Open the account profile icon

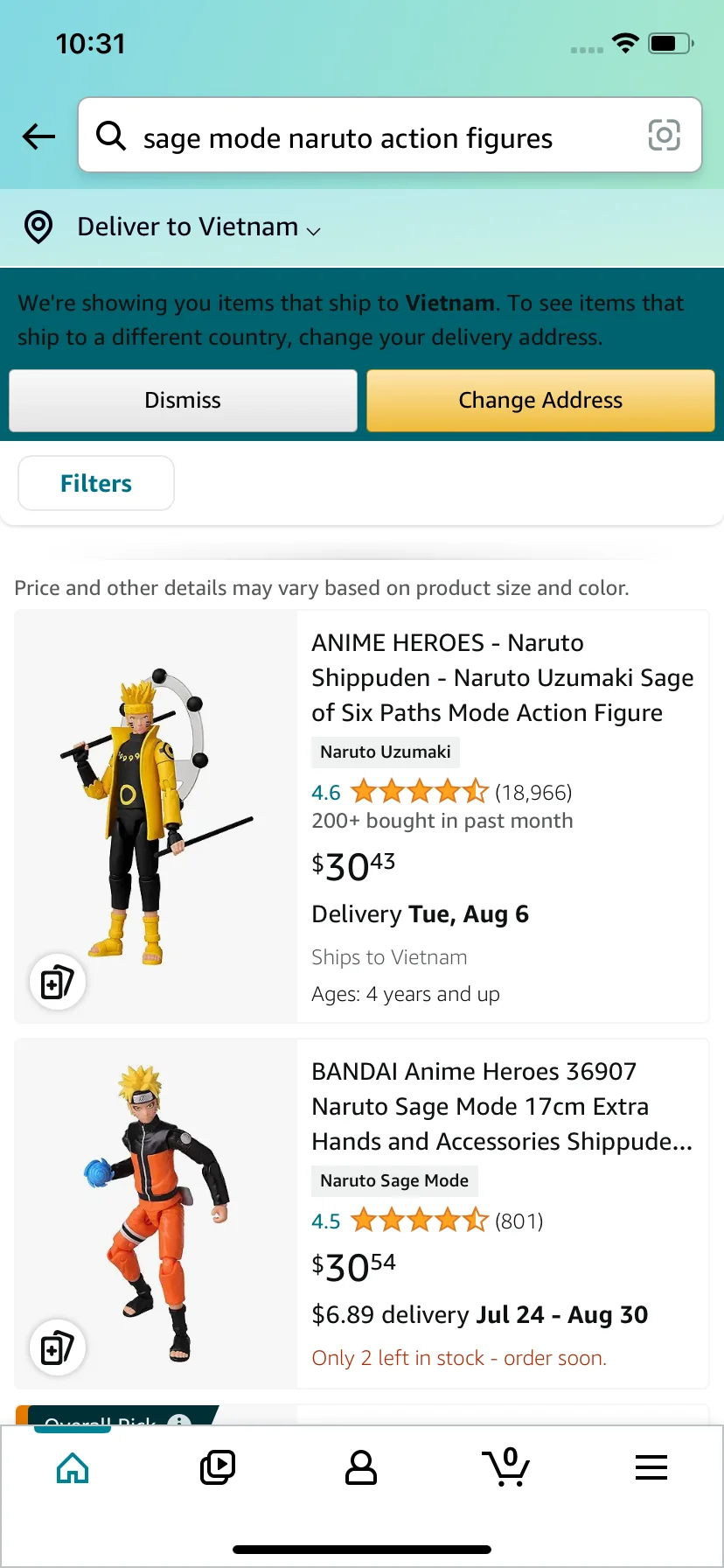361,1467
